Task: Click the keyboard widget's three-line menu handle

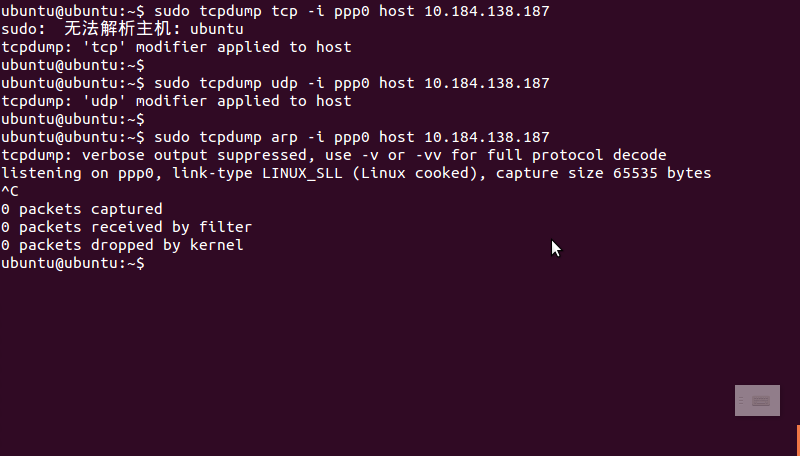Action: pyautogui.click(x=741, y=401)
